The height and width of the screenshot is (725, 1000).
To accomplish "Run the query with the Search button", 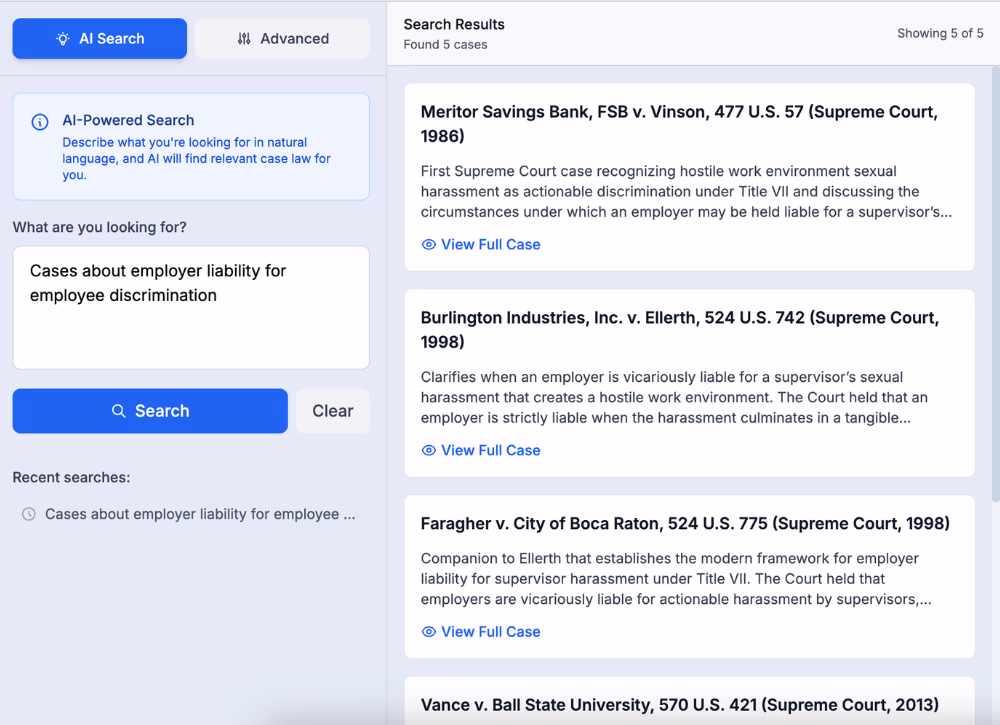I will [x=150, y=411].
